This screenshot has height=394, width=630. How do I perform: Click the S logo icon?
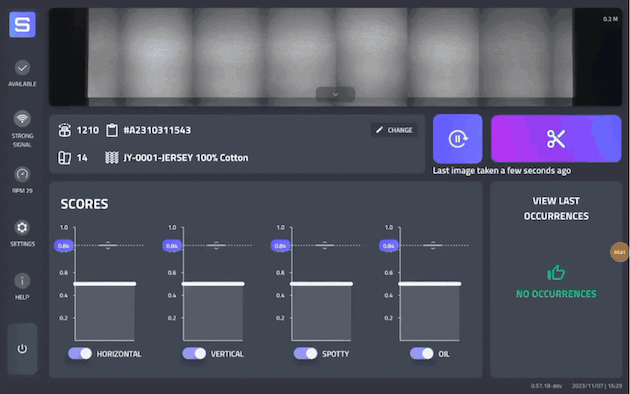click(x=22, y=25)
